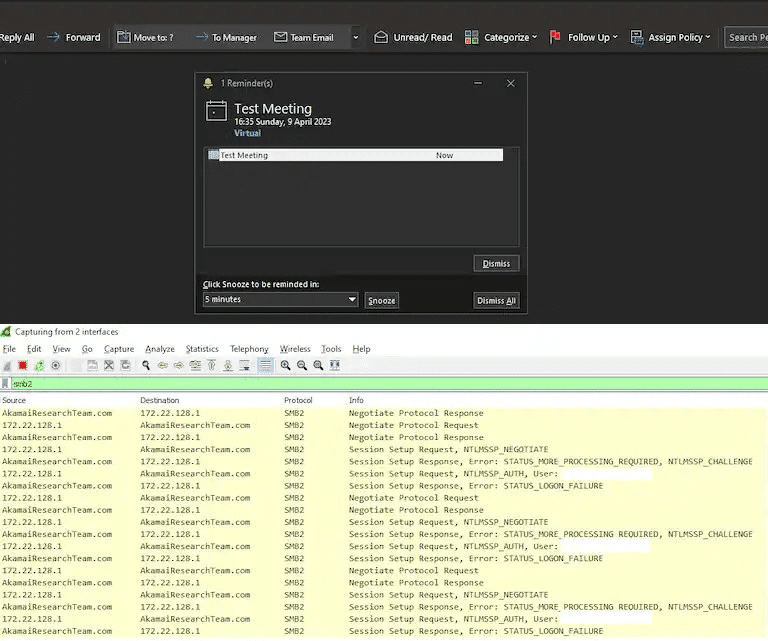This screenshot has width=768, height=641.
Task: Go back in packet history
Action: [x=163, y=365]
